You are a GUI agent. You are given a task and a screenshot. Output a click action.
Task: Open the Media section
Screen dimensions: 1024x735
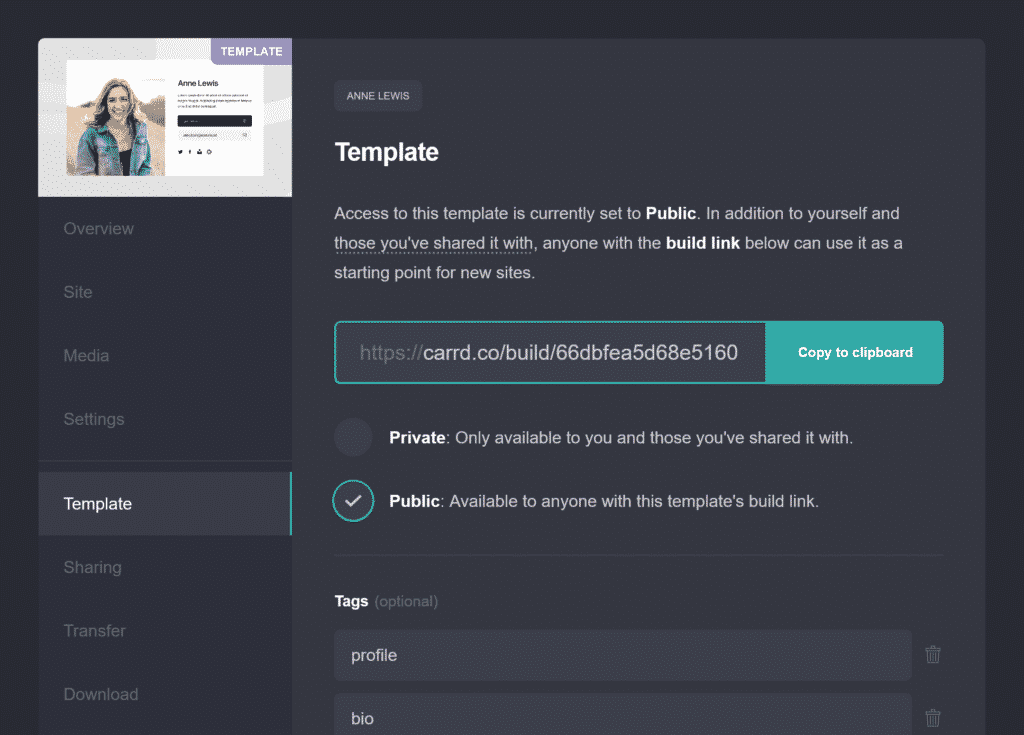(86, 355)
